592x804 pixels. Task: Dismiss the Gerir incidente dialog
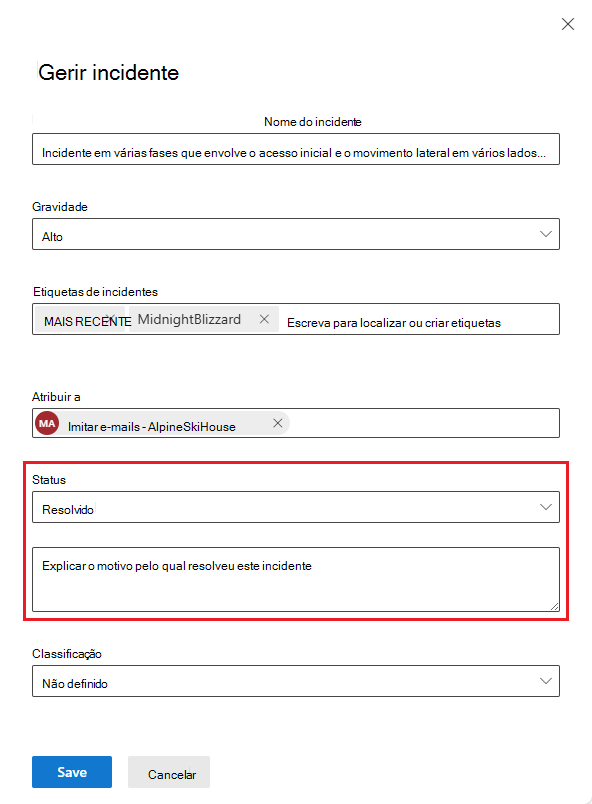tap(568, 24)
